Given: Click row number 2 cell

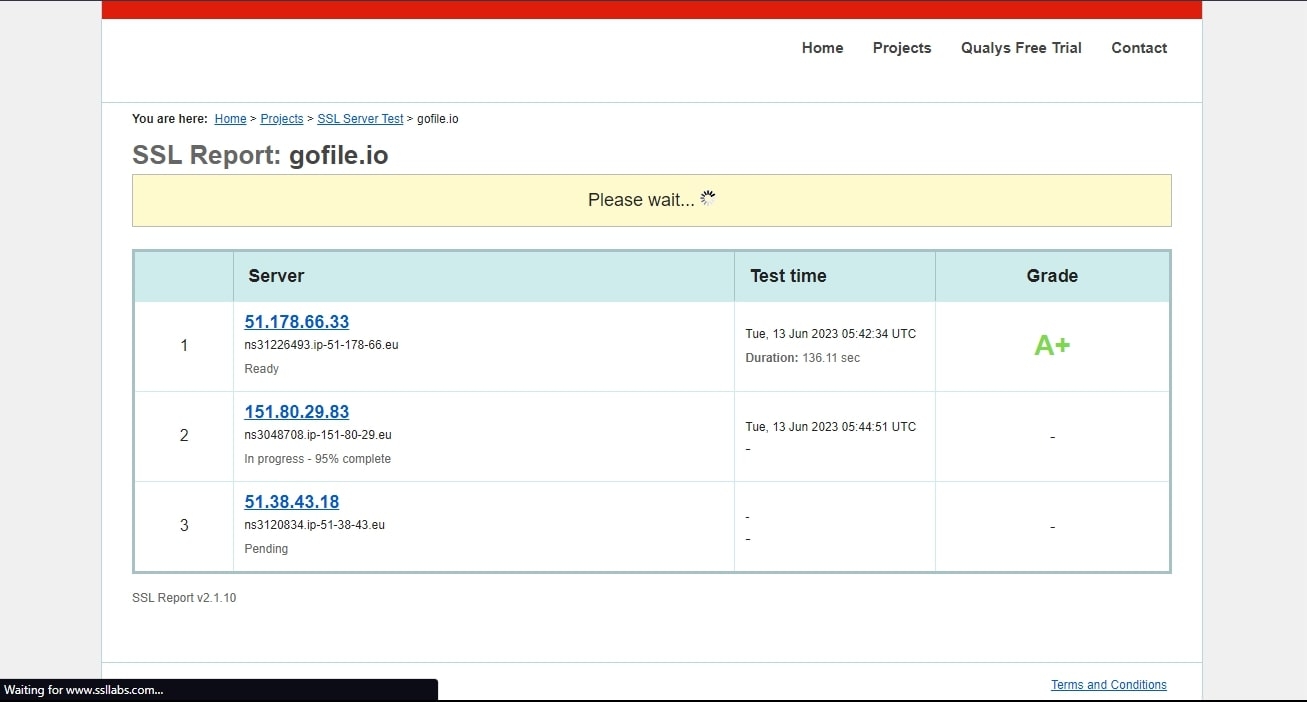Looking at the screenshot, I should coord(184,436).
